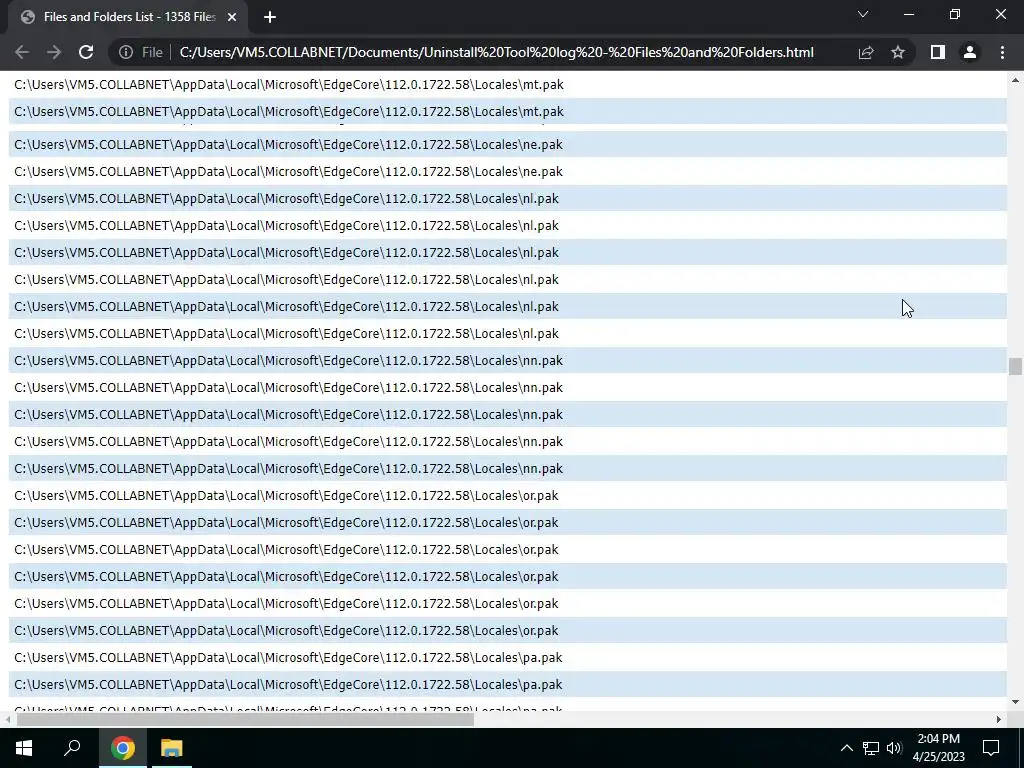Share this page using the share icon

[x=866, y=52]
